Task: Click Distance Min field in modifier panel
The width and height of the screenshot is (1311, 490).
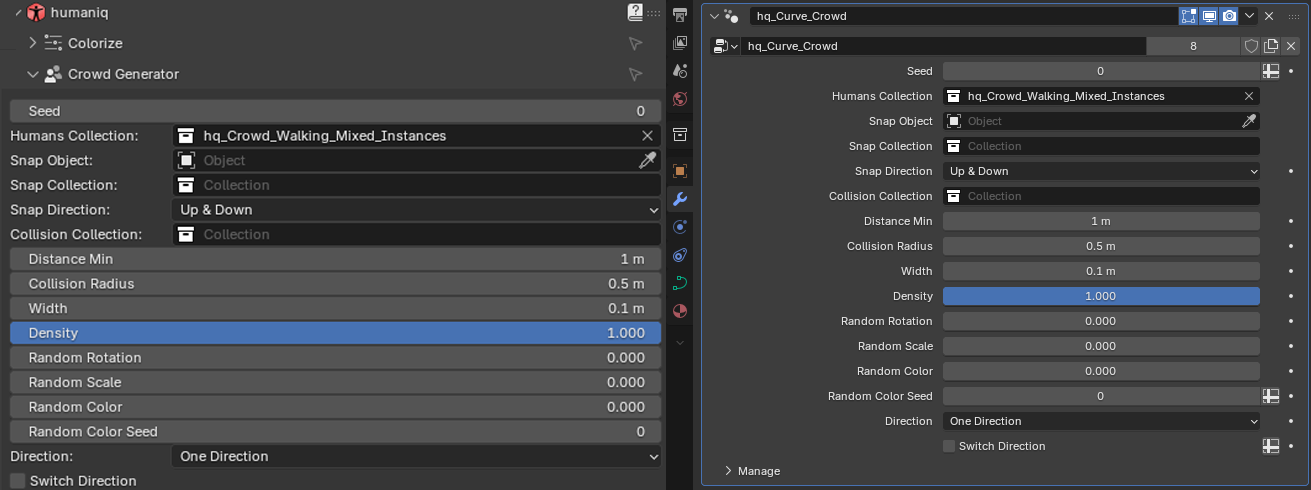Action: click(1101, 221)
